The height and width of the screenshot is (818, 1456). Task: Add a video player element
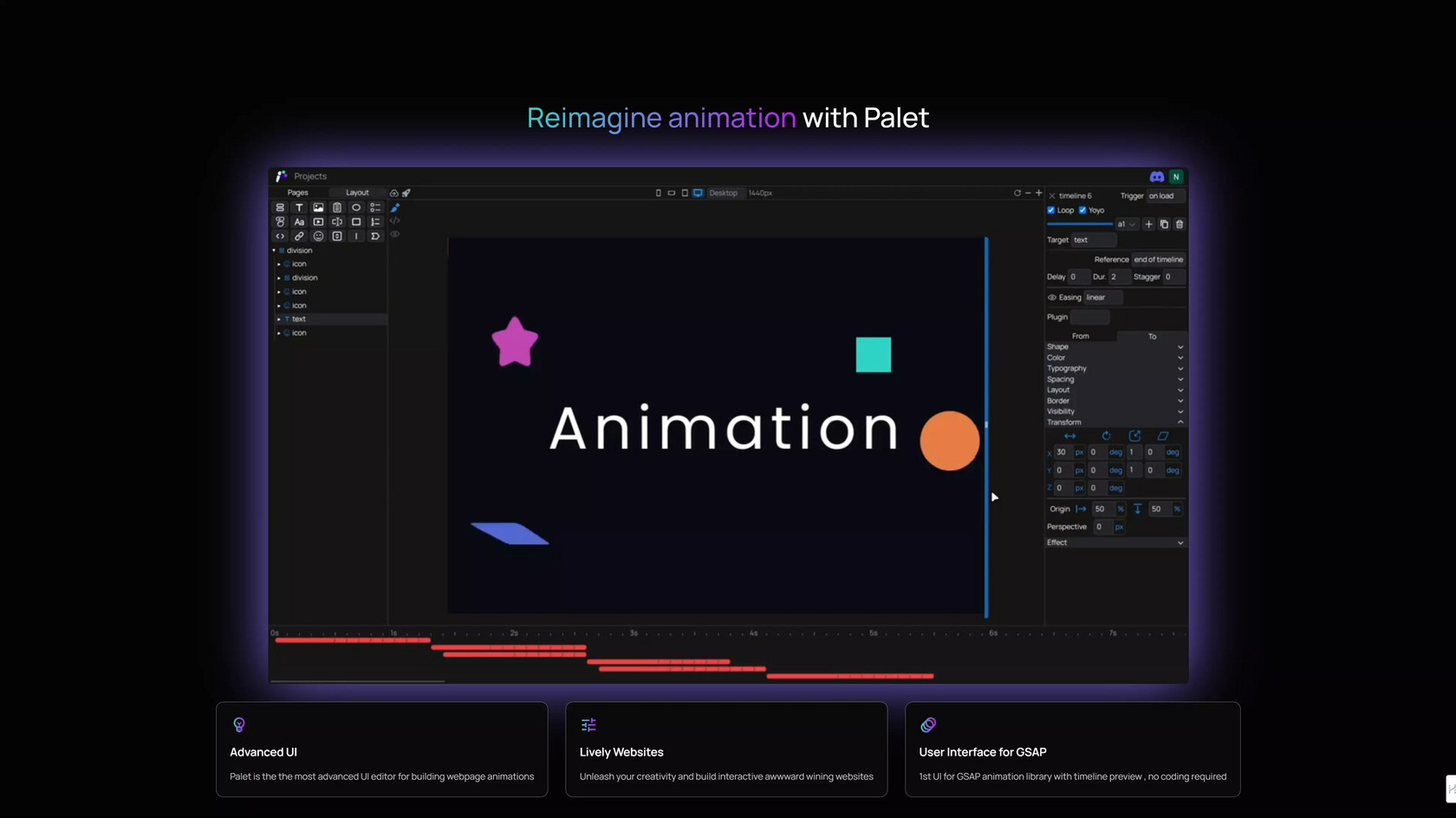pyautogui.click(x=318, y=222)
